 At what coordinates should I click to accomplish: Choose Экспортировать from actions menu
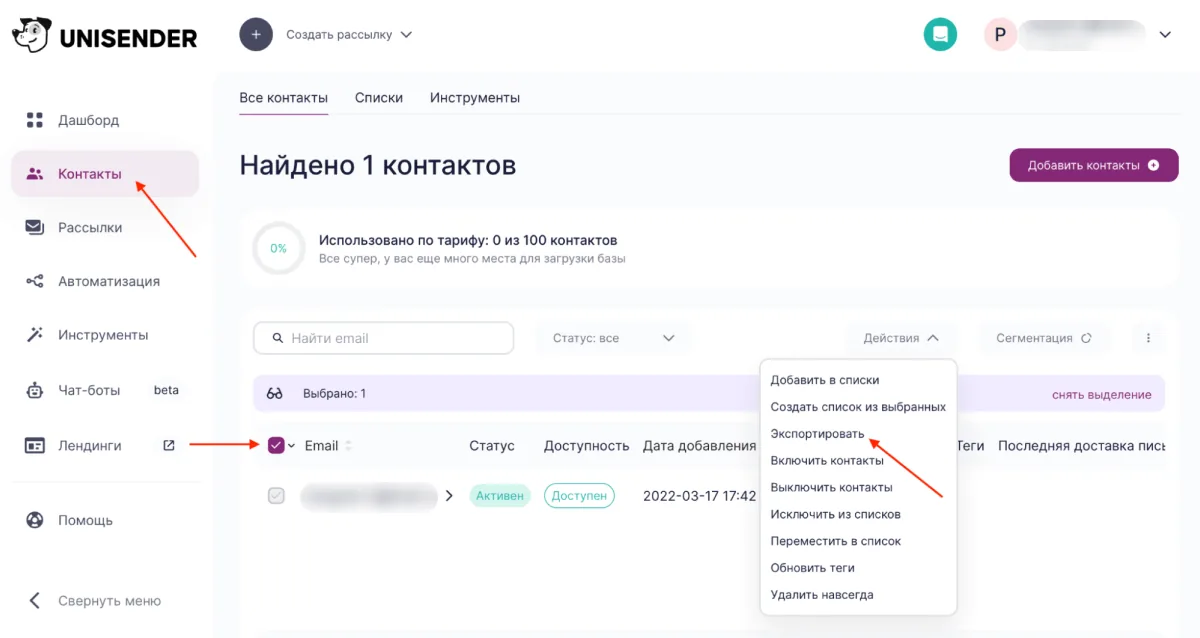pos(817,434)
